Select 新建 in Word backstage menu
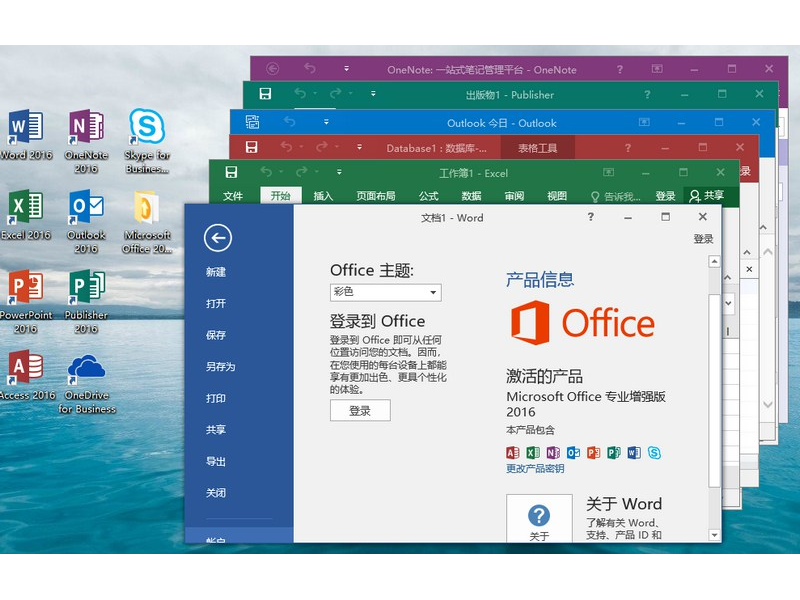 (x=216, y=272)
